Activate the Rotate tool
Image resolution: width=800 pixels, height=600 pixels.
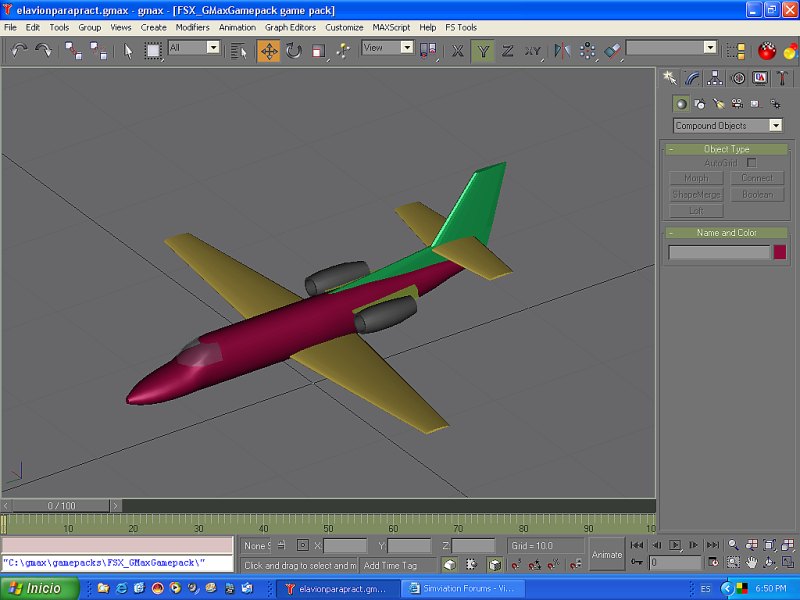(x=294, y=50)
